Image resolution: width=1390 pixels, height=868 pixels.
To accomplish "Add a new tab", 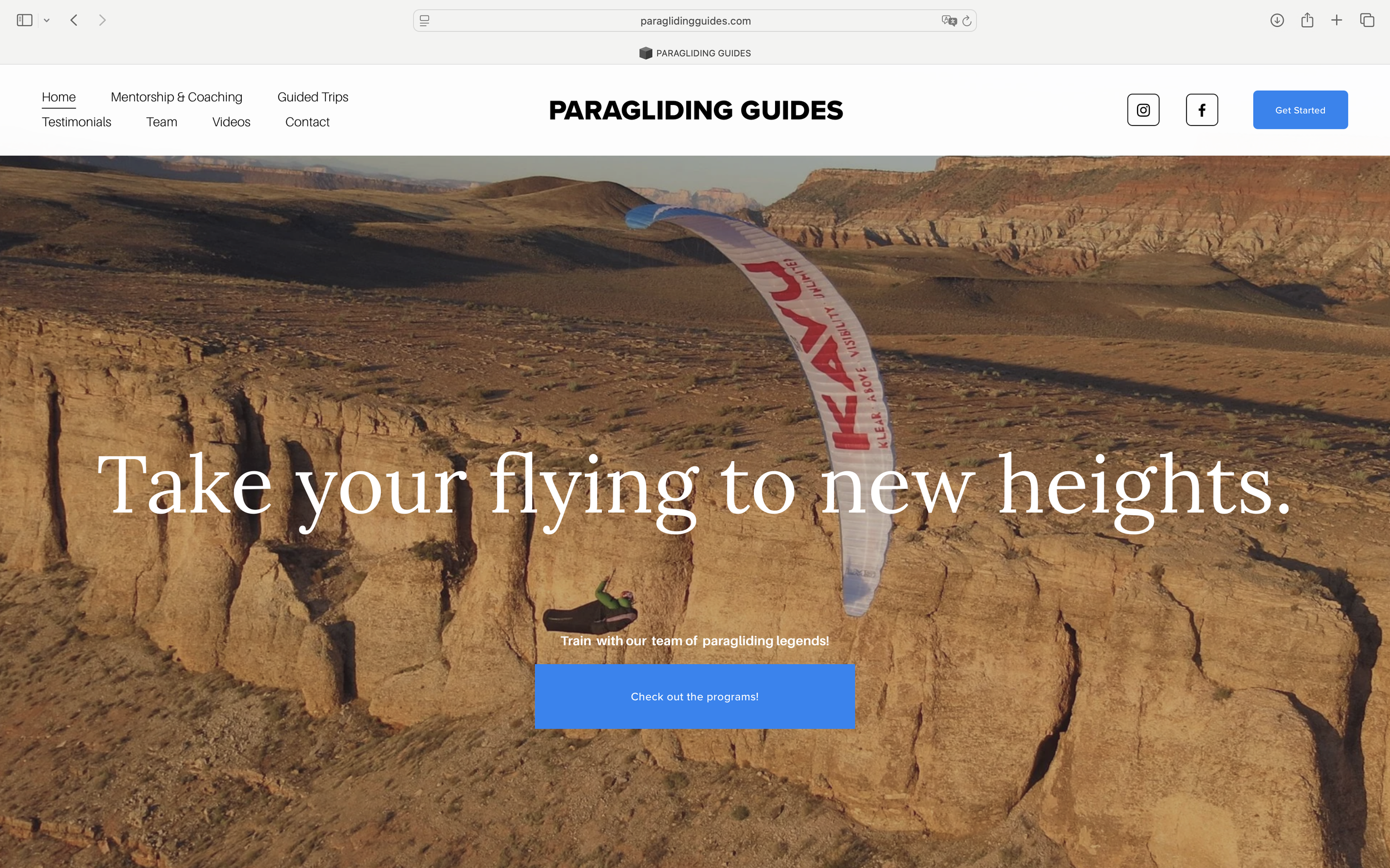I will [1337, 21].
